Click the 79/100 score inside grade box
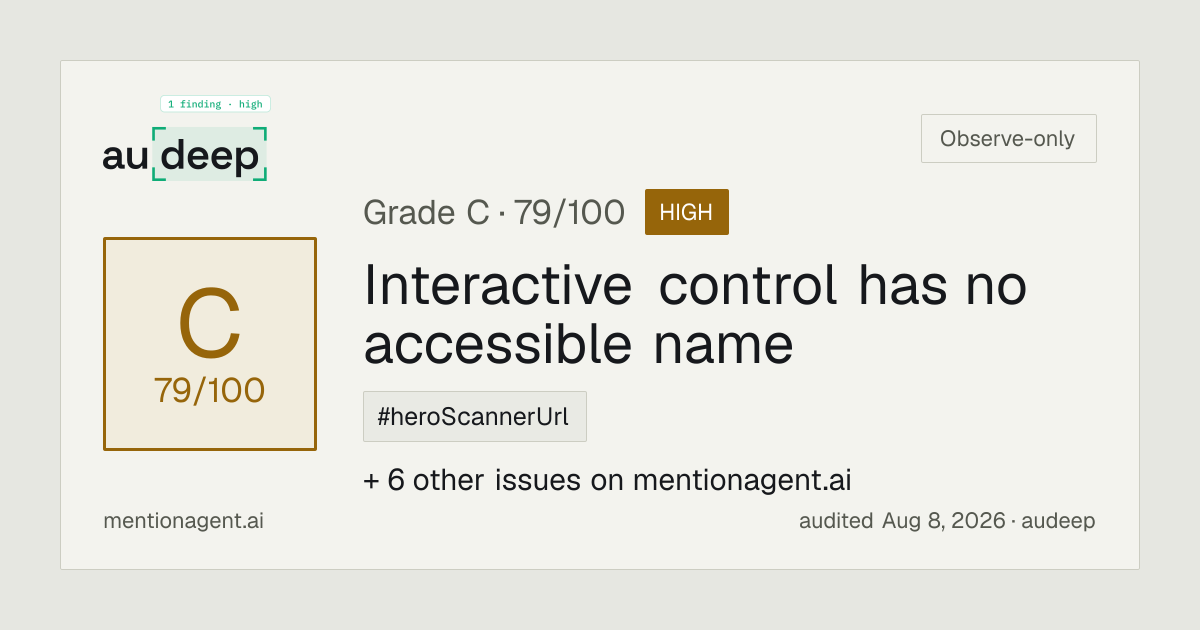1200x630 pixels. [210, 391]
